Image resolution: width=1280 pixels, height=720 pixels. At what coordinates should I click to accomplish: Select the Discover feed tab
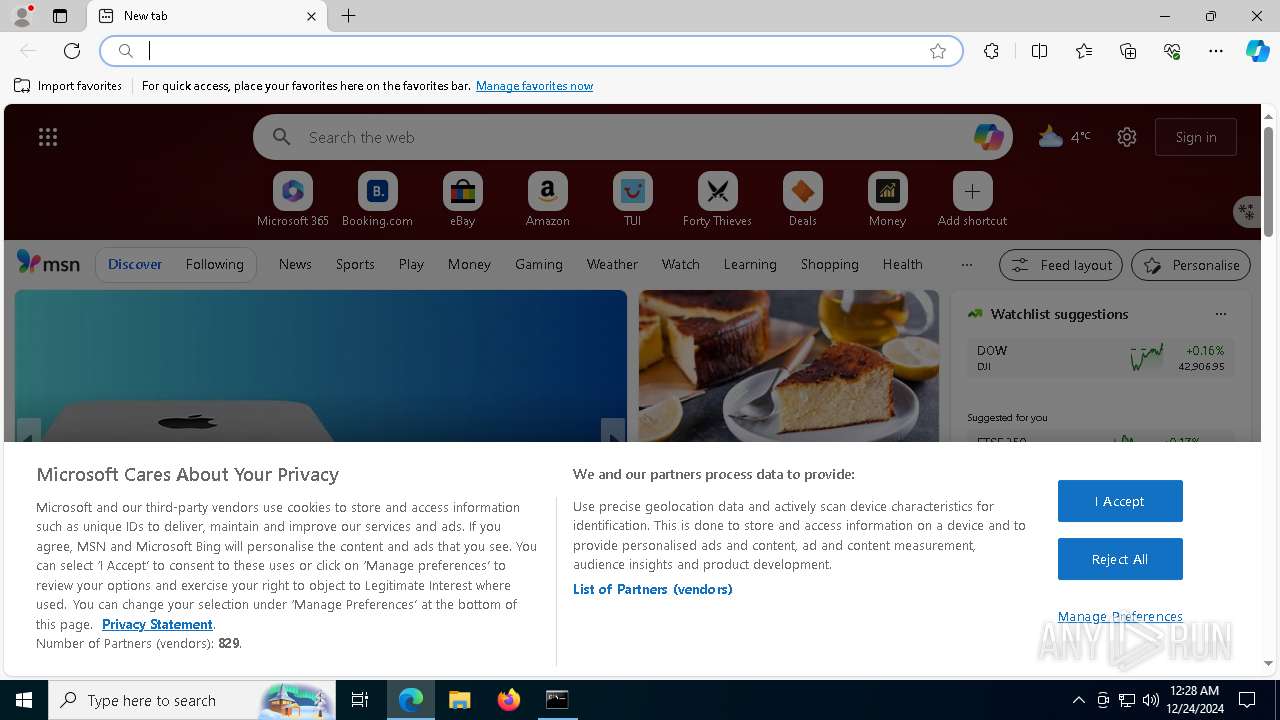[x=135, y=264]
